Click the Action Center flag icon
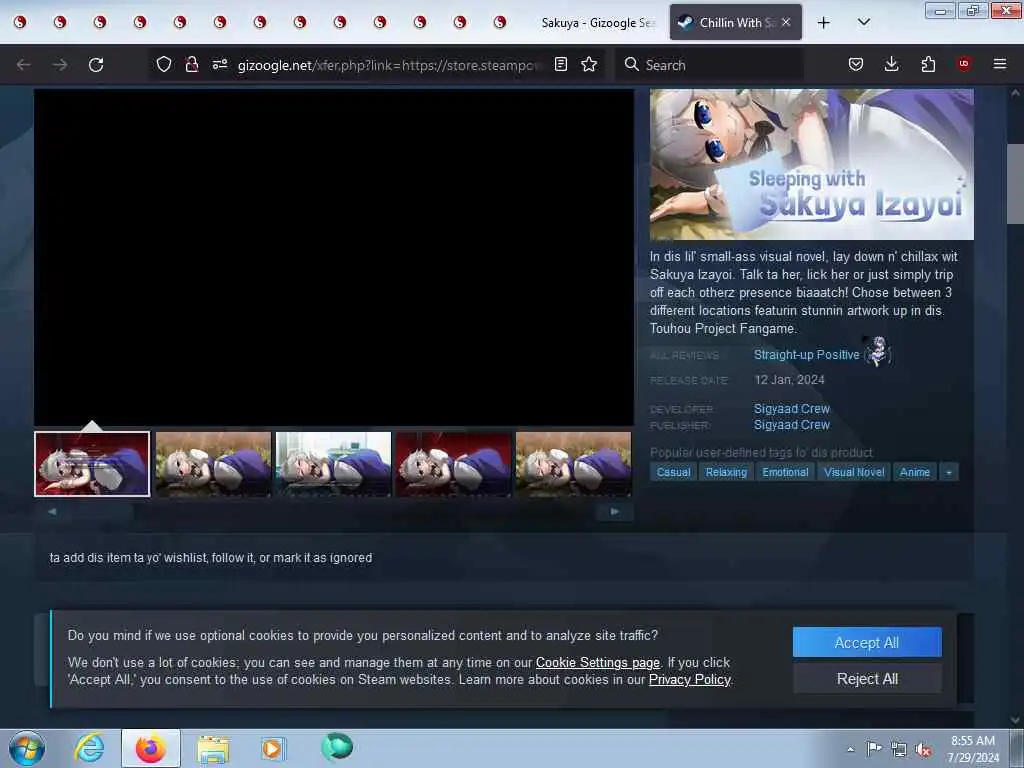This screenshot has width=1024, height=768. (874, 748)
